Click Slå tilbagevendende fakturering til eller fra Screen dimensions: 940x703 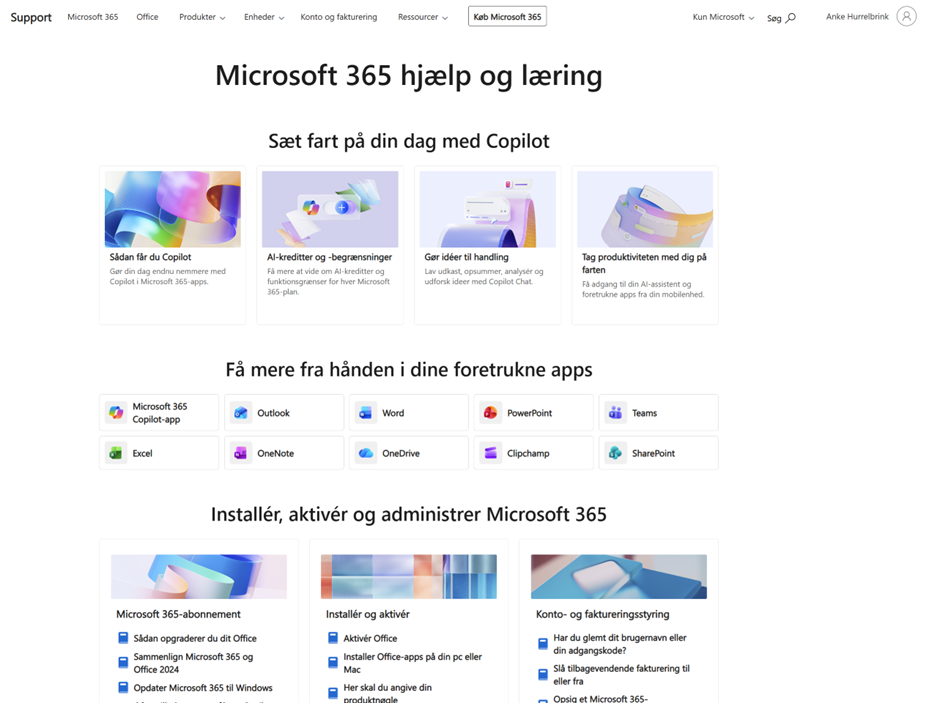pos(621,675)
